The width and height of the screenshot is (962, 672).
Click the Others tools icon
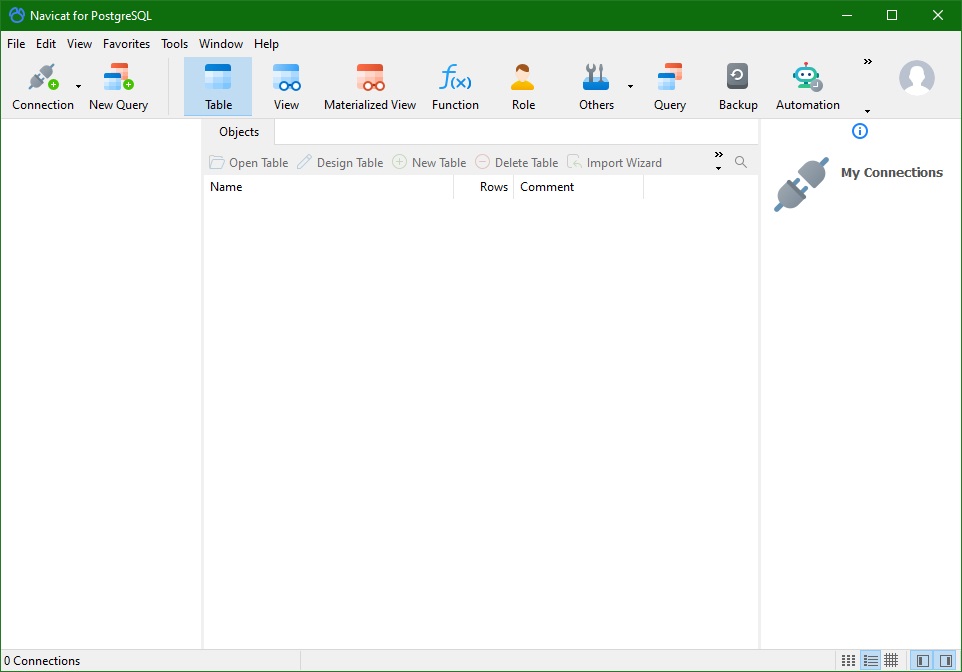(x=596, y=77)
